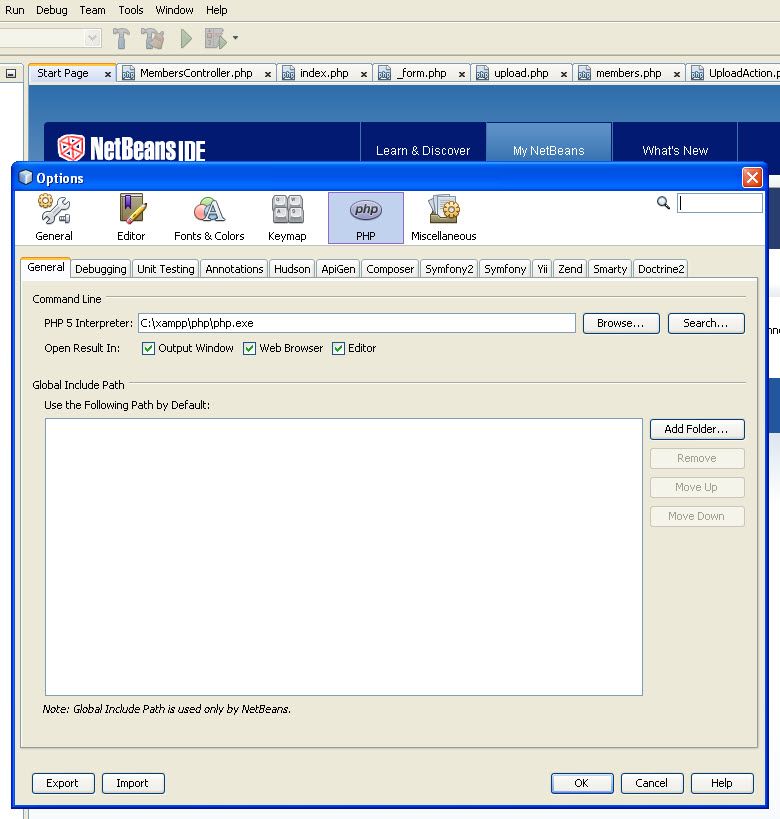
Task: Open the Editor options category
Action: tap(131, 217)
